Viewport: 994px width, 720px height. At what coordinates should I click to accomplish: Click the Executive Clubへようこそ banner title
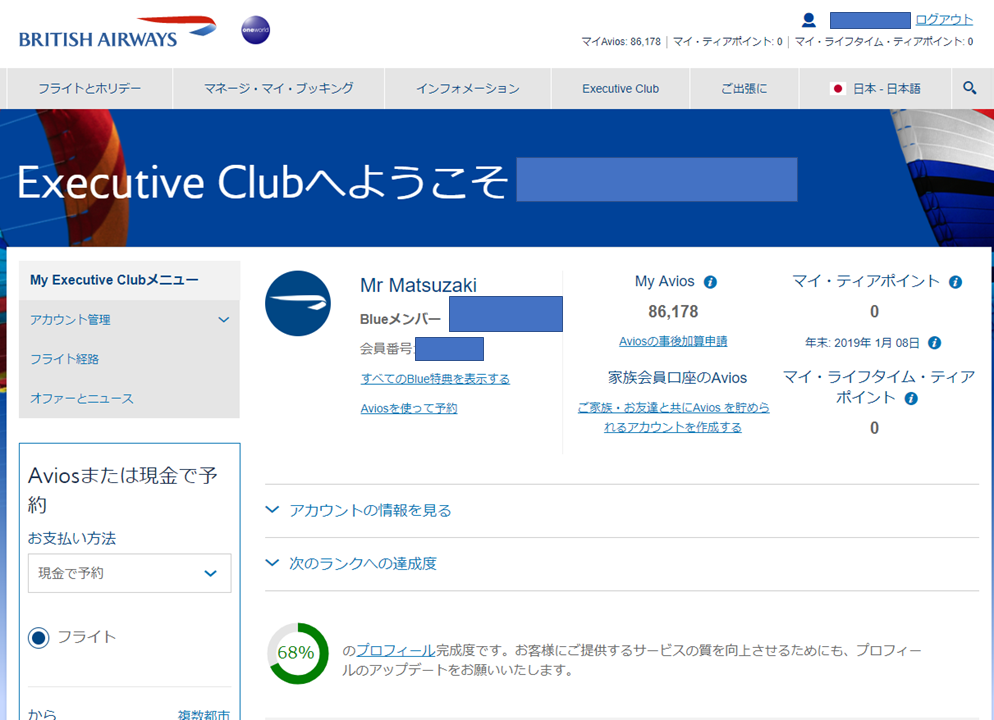262,183
